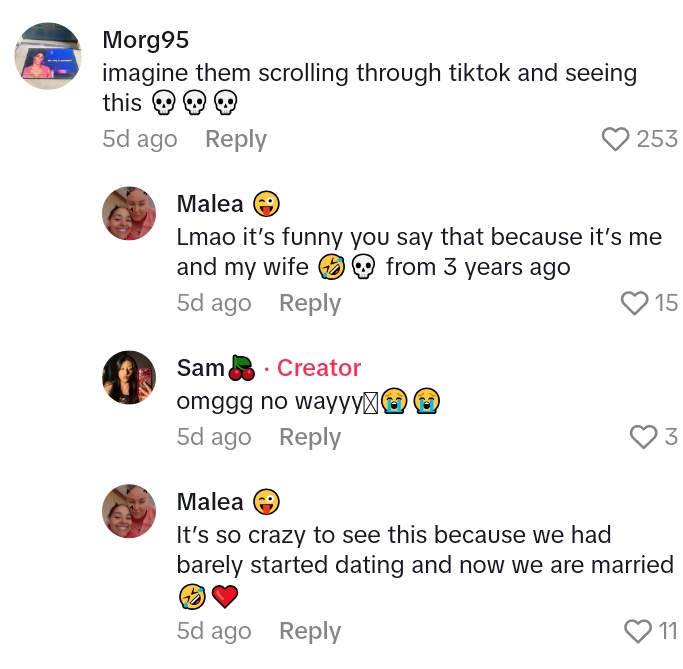Click the 15 like count
The height and width of the screenshot is (669, 683).
[666, 303]
